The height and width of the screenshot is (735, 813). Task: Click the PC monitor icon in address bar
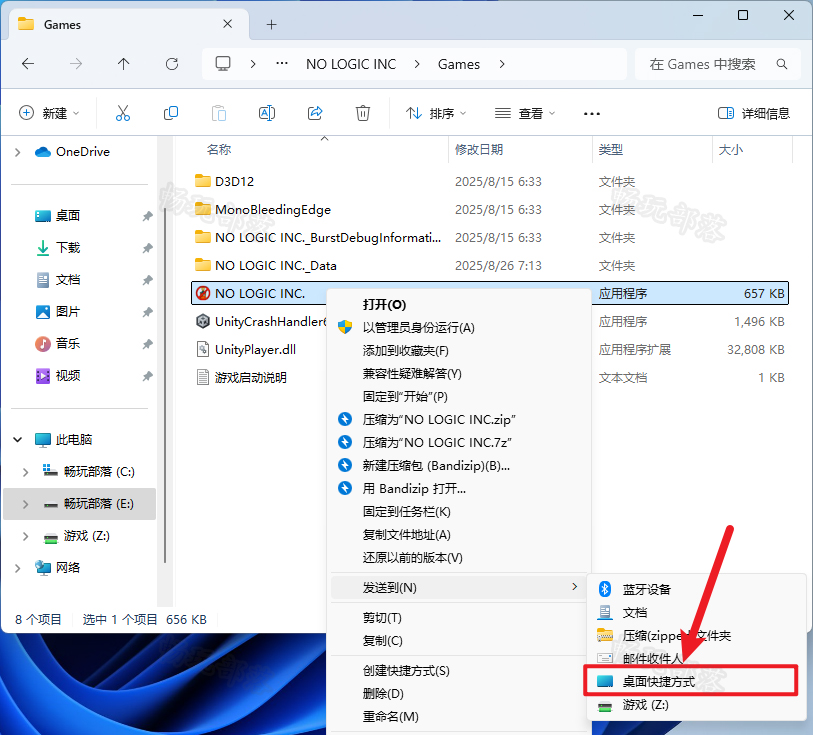click(x=223, y=64)
